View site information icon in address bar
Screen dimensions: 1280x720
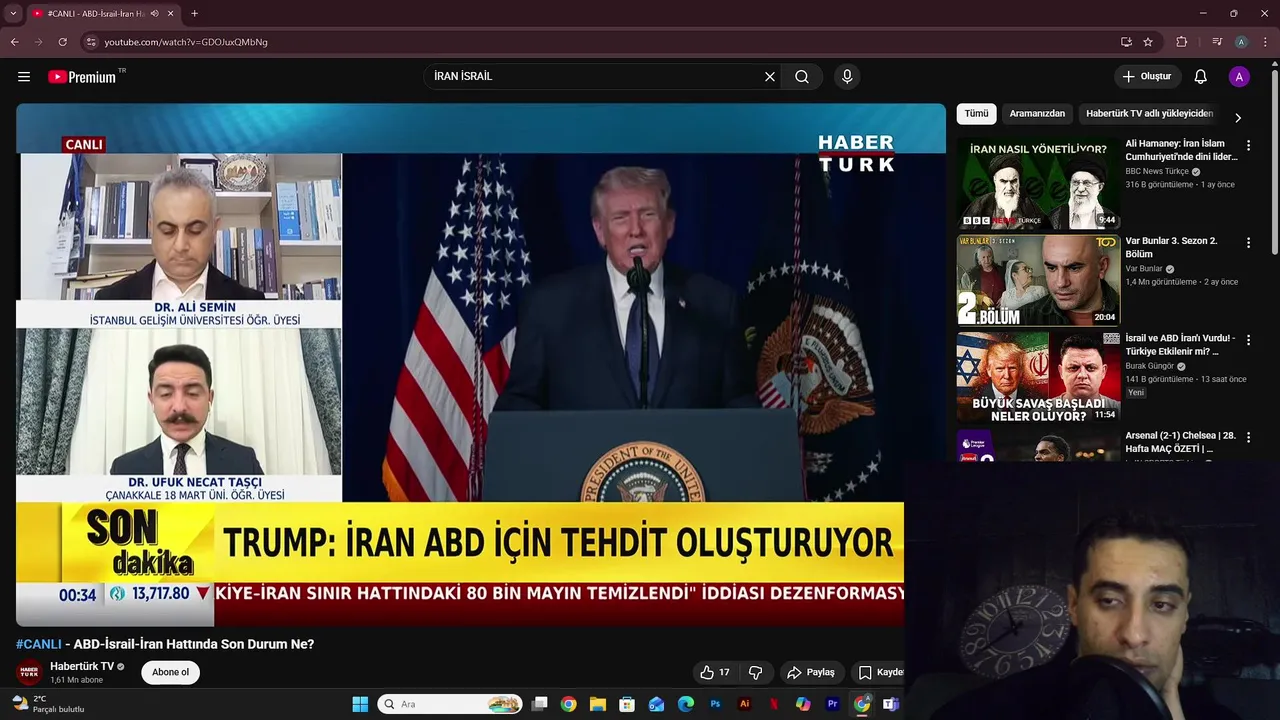(91, 42)
